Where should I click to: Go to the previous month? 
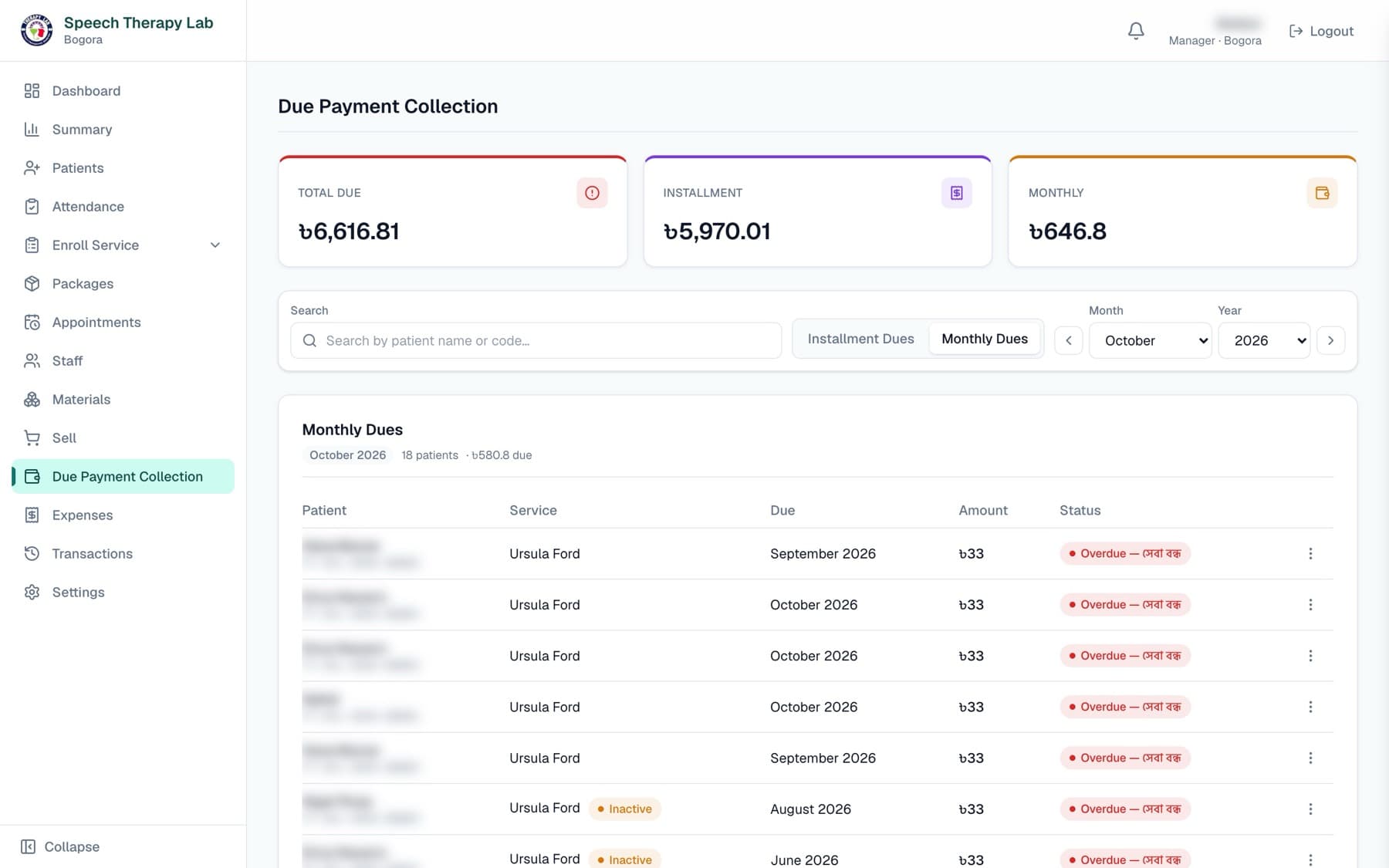point(1069,340)
